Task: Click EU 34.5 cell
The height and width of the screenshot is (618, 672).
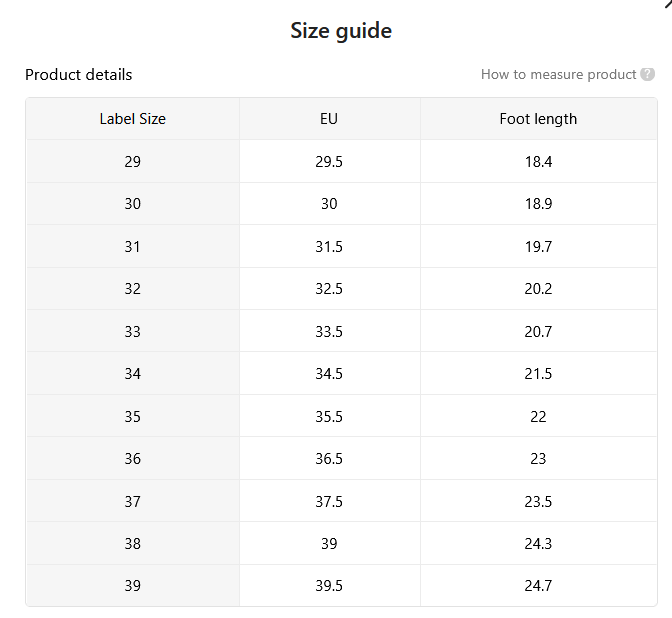Action: click(329, 373)
